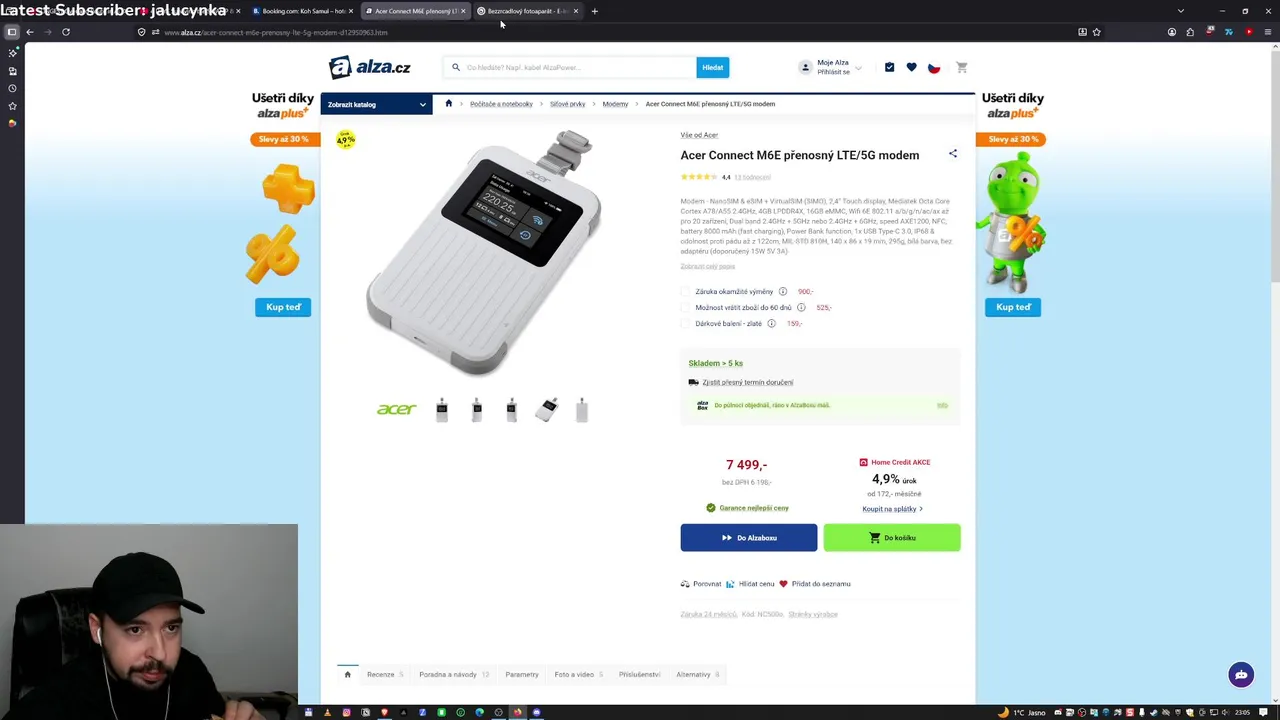The image size is (1280, 720).
Task: Click the Czech flag language icon
Action: coord(934,67)
